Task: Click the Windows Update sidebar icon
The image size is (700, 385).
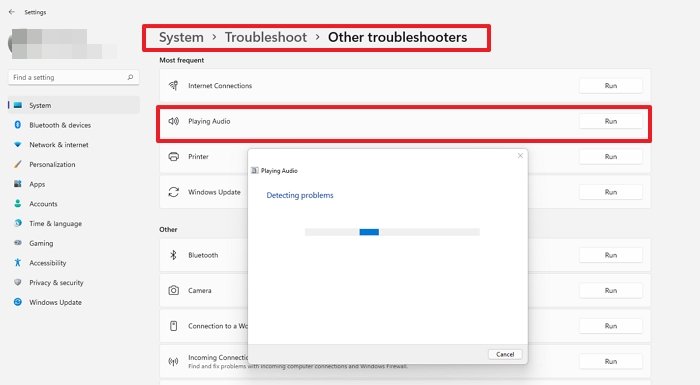Action: point(18,301)
